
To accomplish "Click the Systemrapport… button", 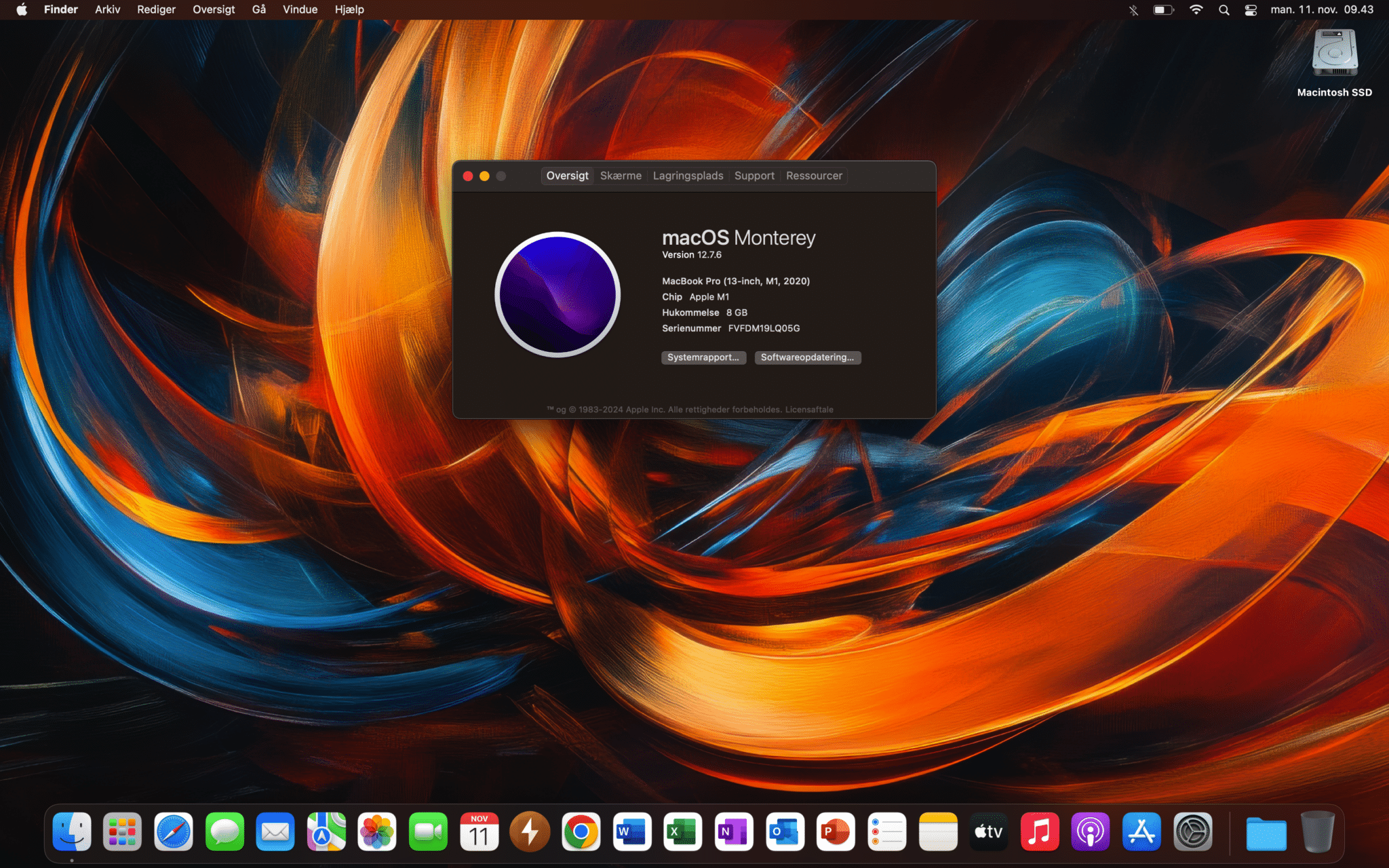I will point(703,357).
